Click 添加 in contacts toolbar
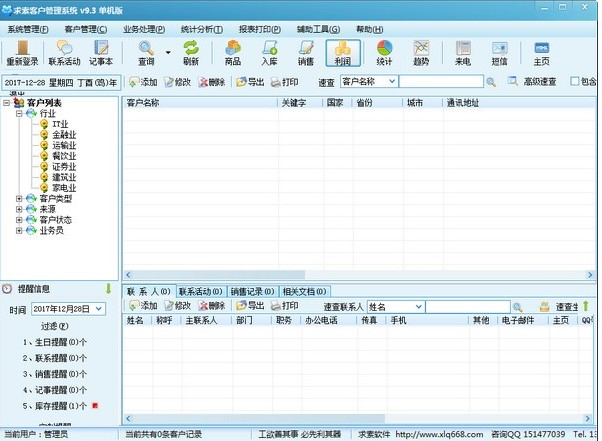The image size is (602, 441). tap(143, 306)
